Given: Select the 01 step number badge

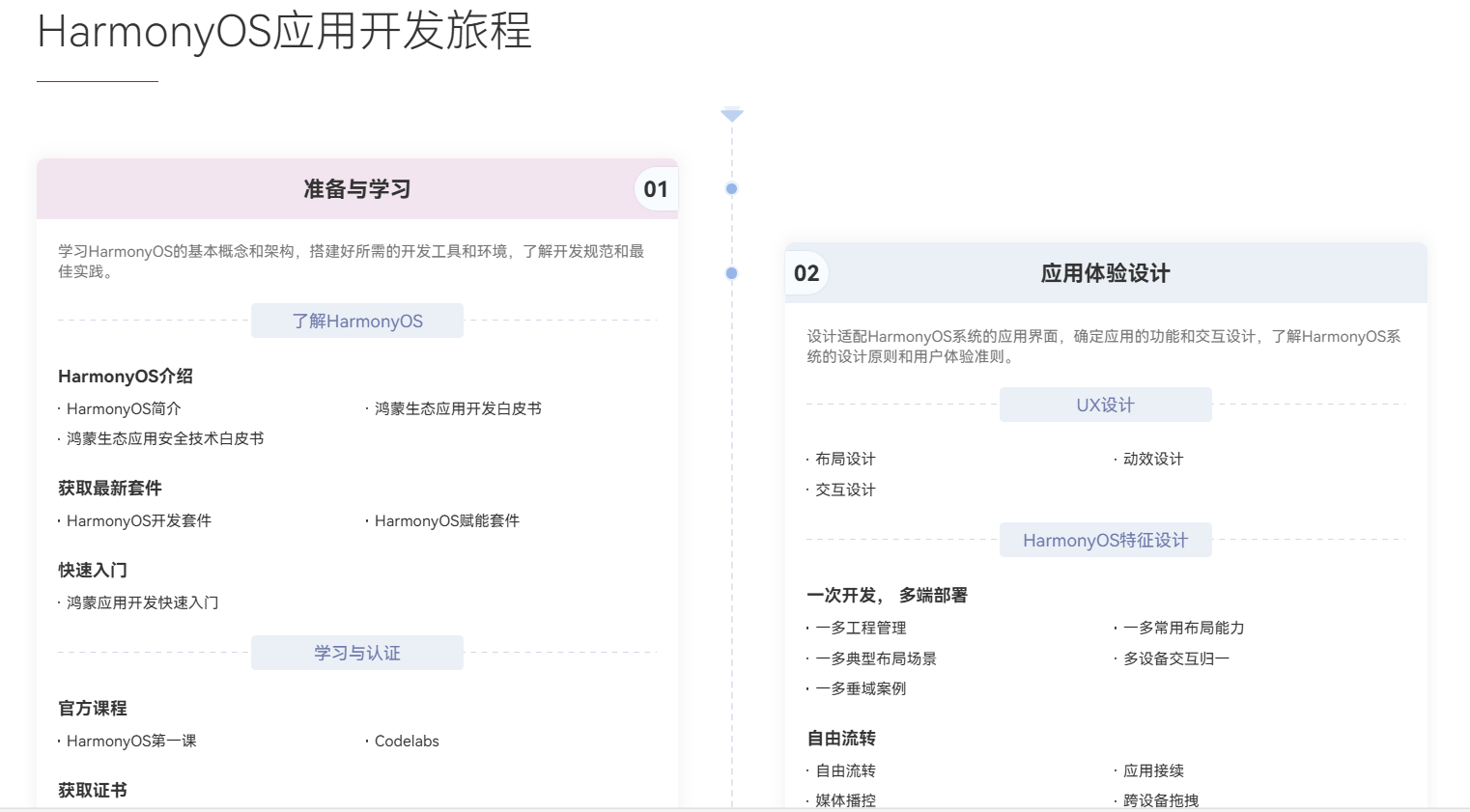Looking at the screenshot, I should 656,189.
